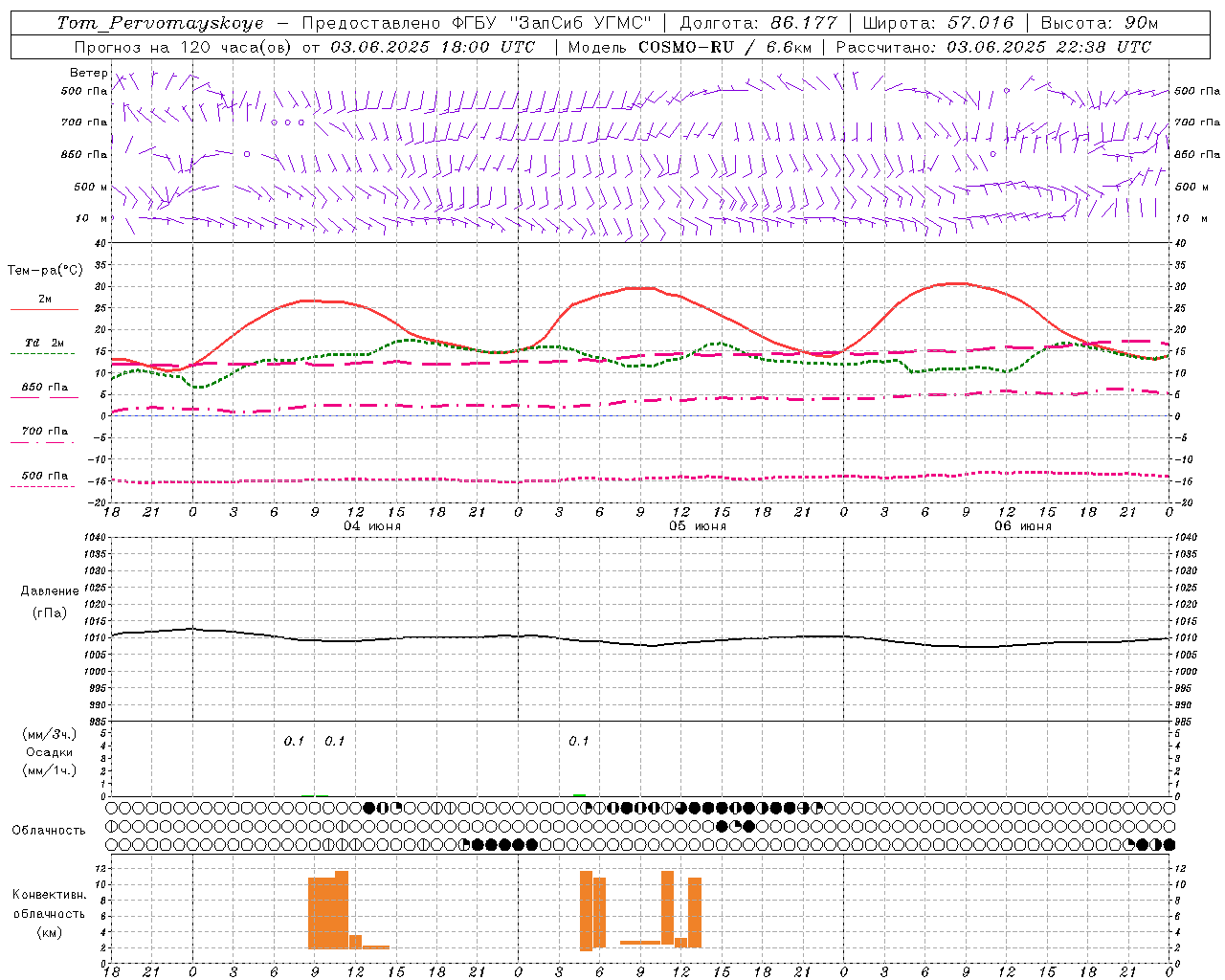The height and width of the screenshot is (980, 1225).
Task: Click the Осадки panel label
Action: pyautogui.click(x=50, y=752)
